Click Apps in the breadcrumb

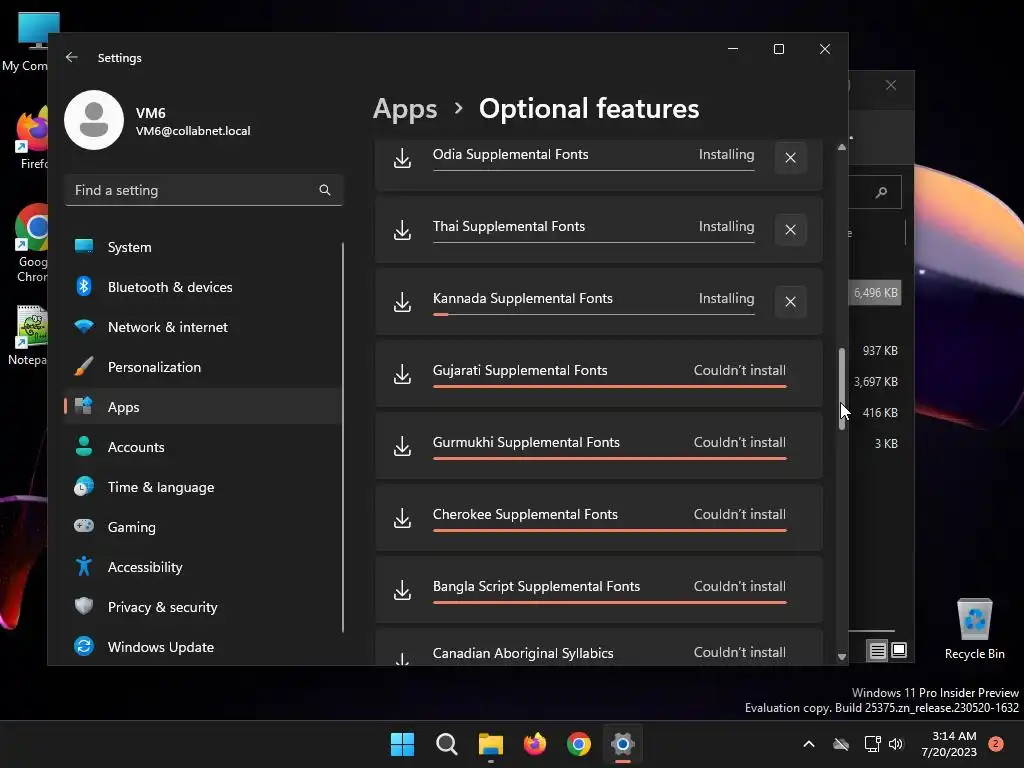(405, 109)
